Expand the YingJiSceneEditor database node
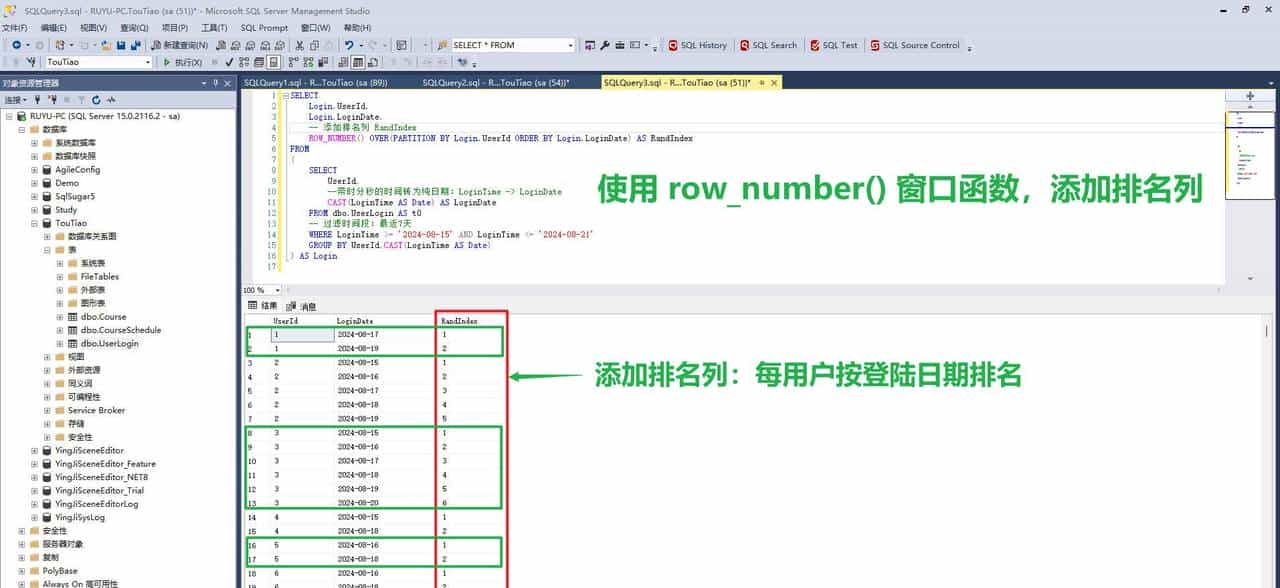 coord(34,450)
